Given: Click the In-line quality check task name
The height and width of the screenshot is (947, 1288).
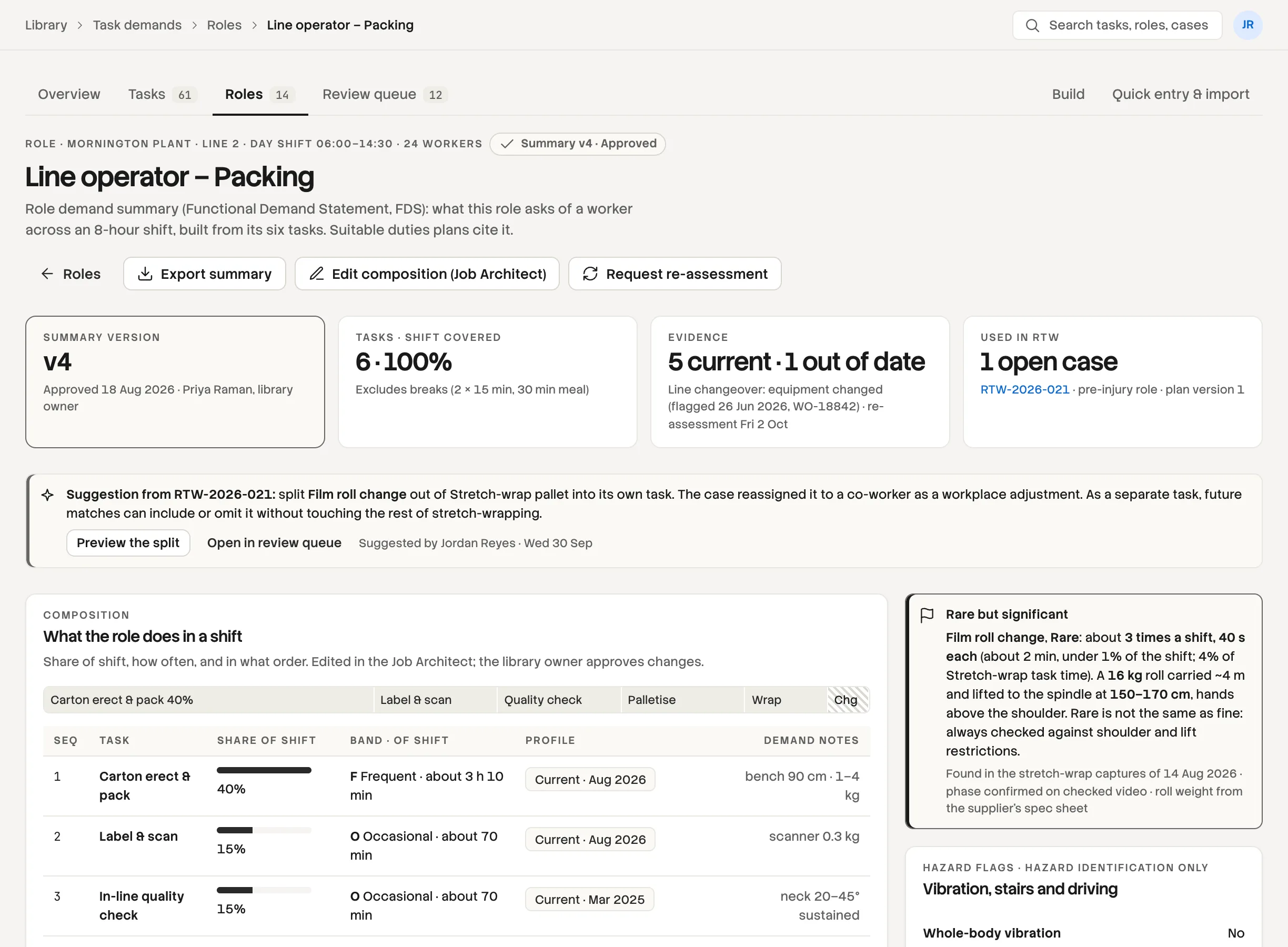Looking at the screenshot, I should (x=141, y=906).
